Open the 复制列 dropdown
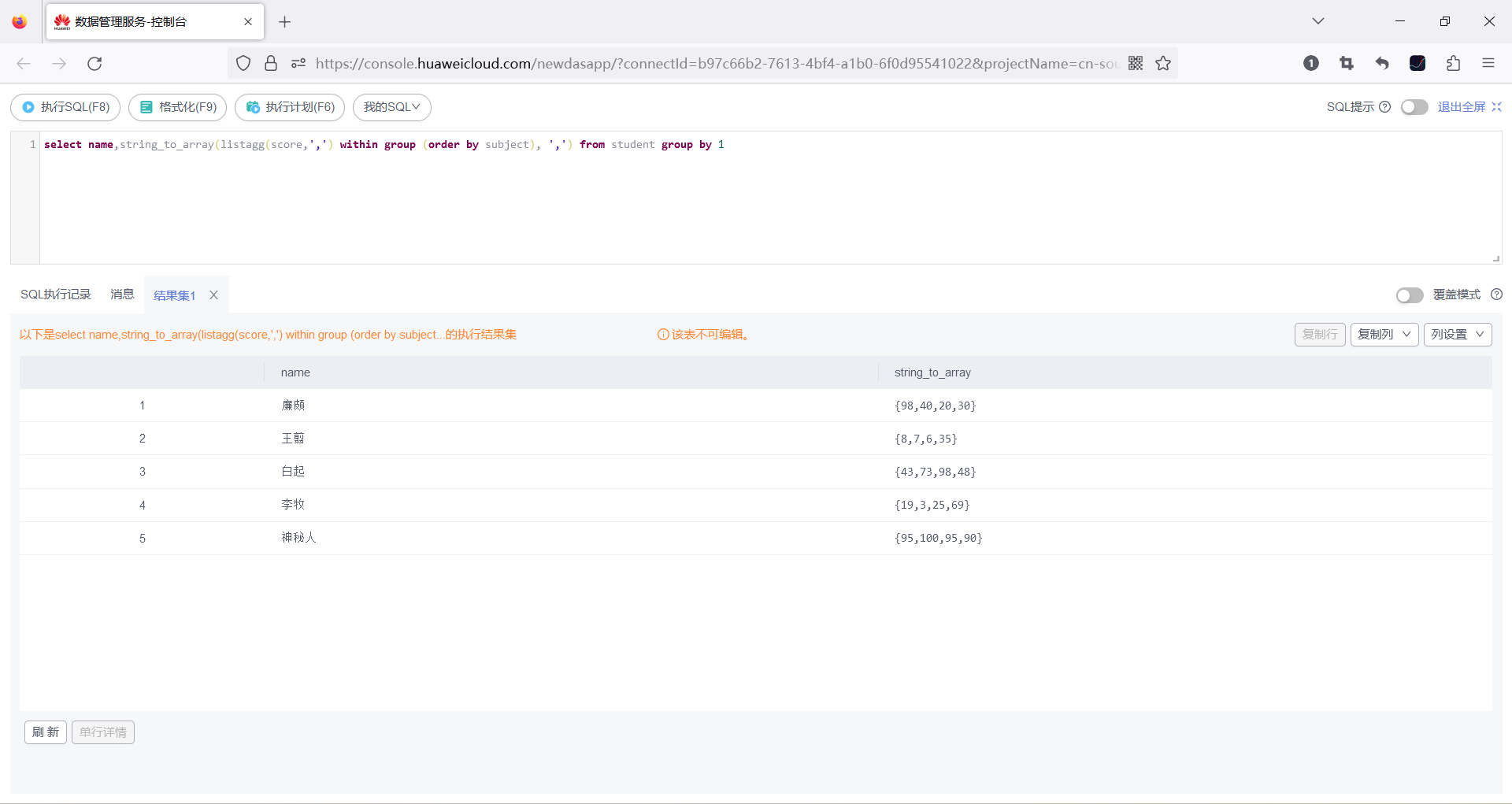The width and height of the screenshot is (1512, 804). point(1384,335)
